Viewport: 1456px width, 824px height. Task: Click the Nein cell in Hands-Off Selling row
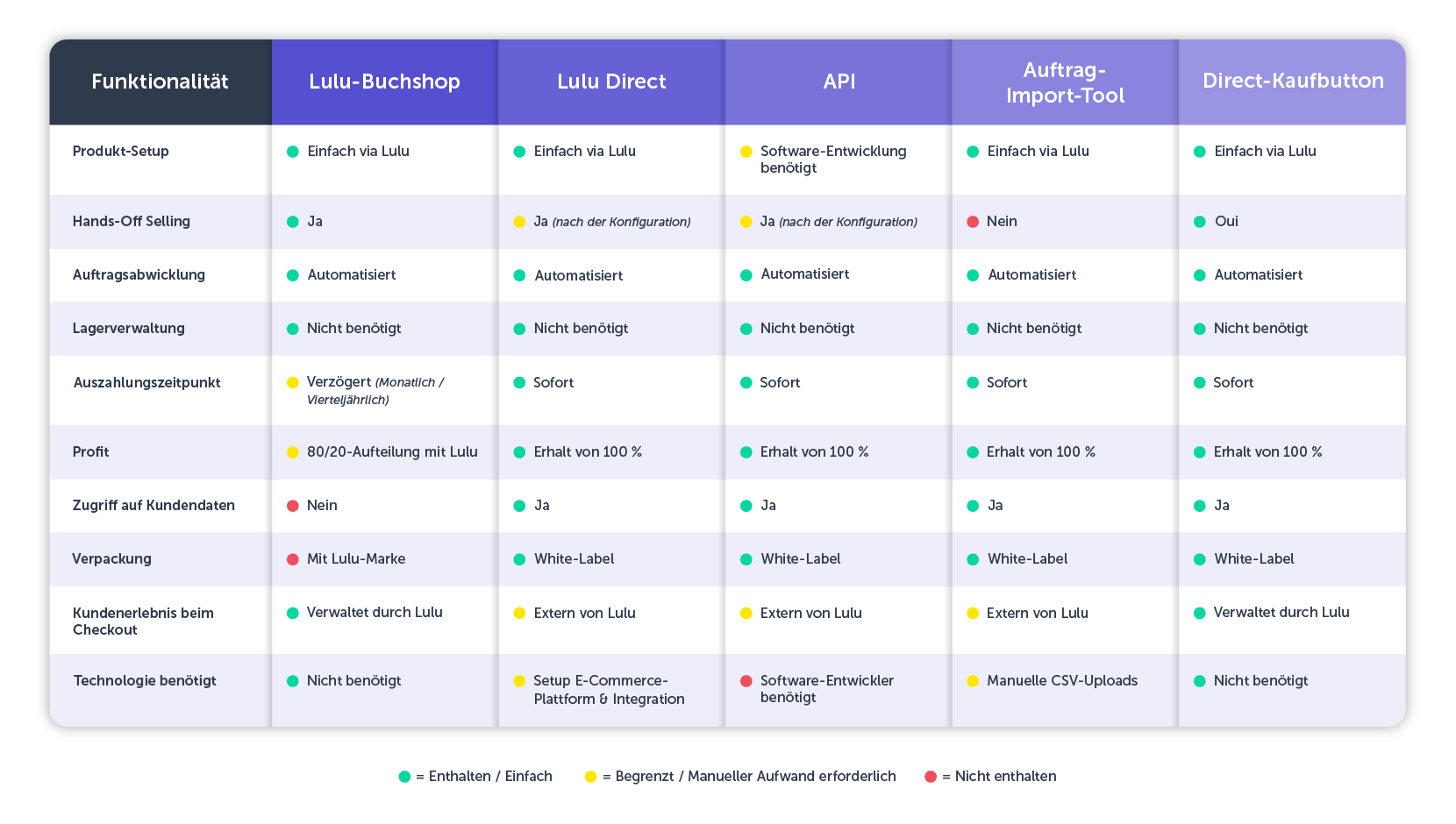[1002, 221]
